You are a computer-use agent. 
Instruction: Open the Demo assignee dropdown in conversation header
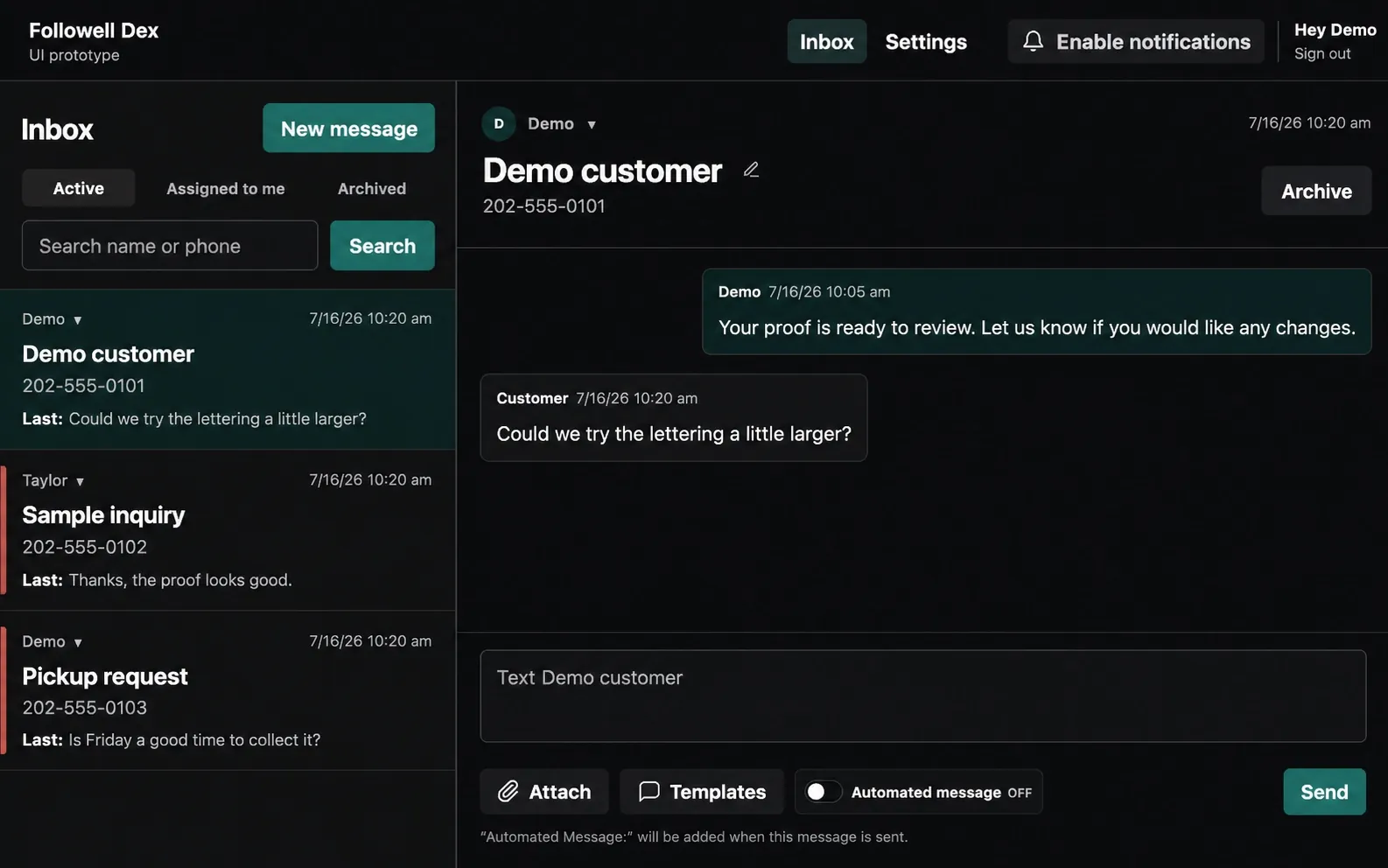click(x=562, y=124)
